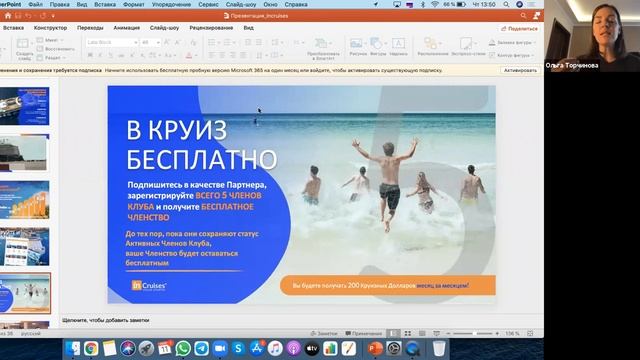Screen dimensions: 640x360
Task: Switch to the Переходы ribbon tab
Action: [x=90, y=28]
